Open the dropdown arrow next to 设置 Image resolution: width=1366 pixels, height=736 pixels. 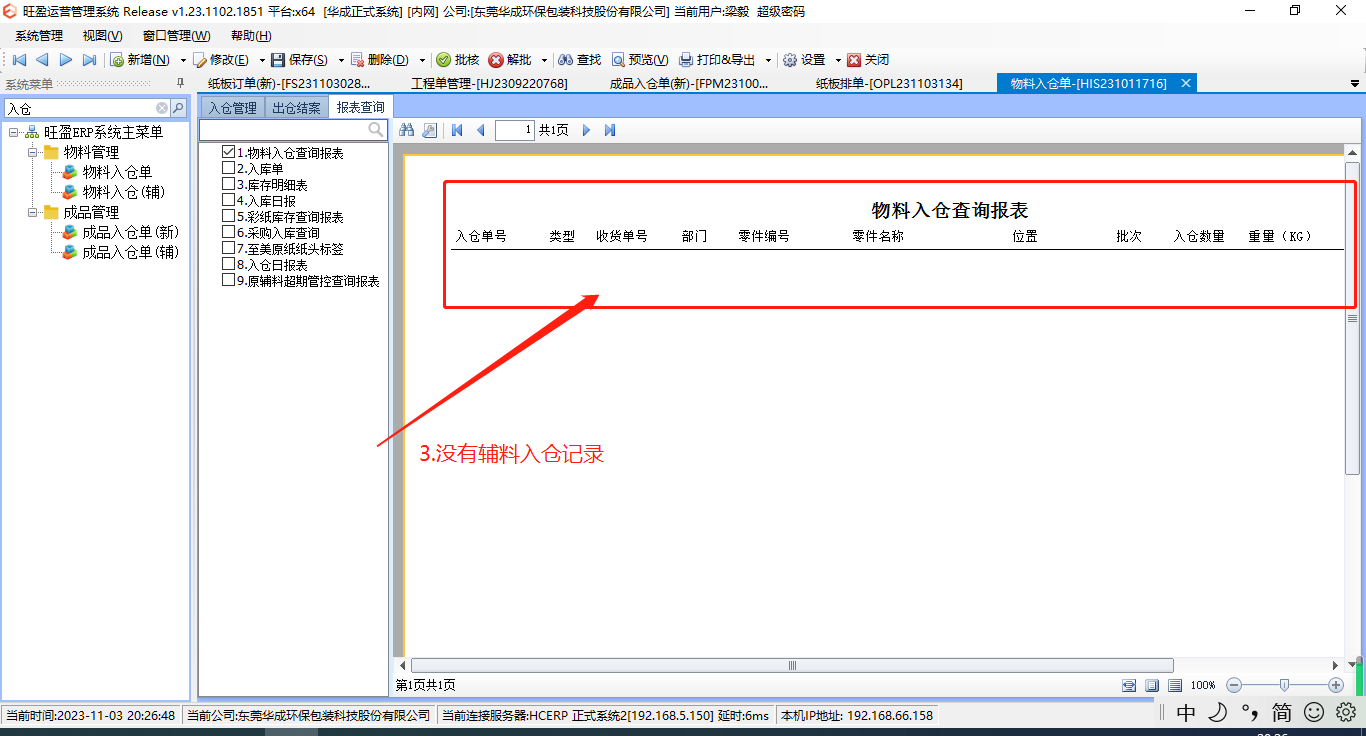point(838,60)
